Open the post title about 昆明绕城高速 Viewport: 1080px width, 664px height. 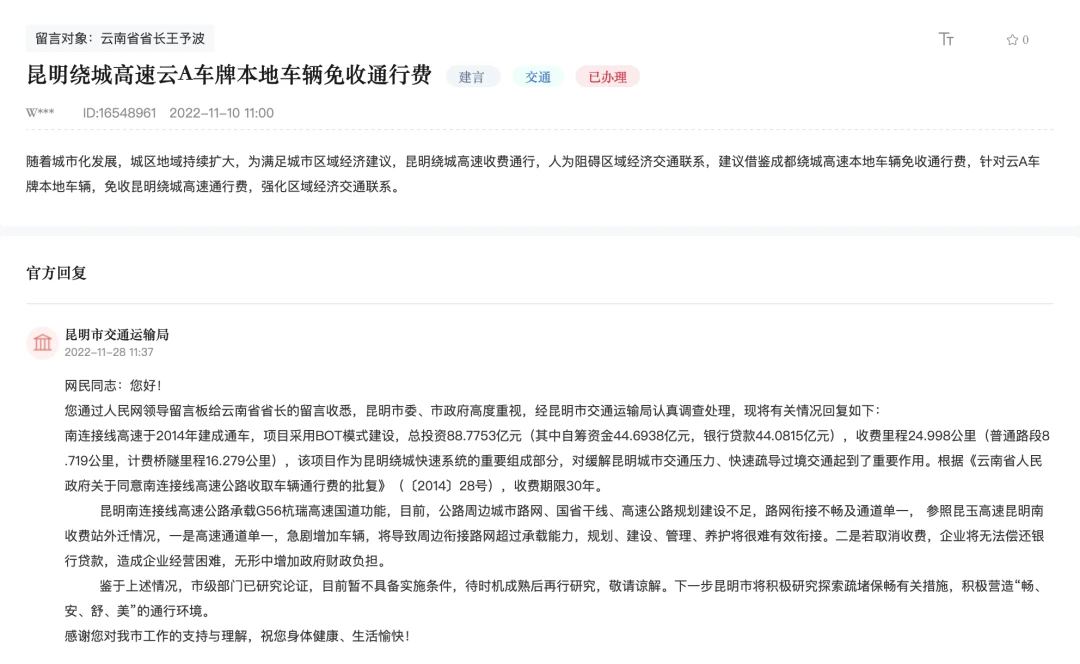point(229,76)
